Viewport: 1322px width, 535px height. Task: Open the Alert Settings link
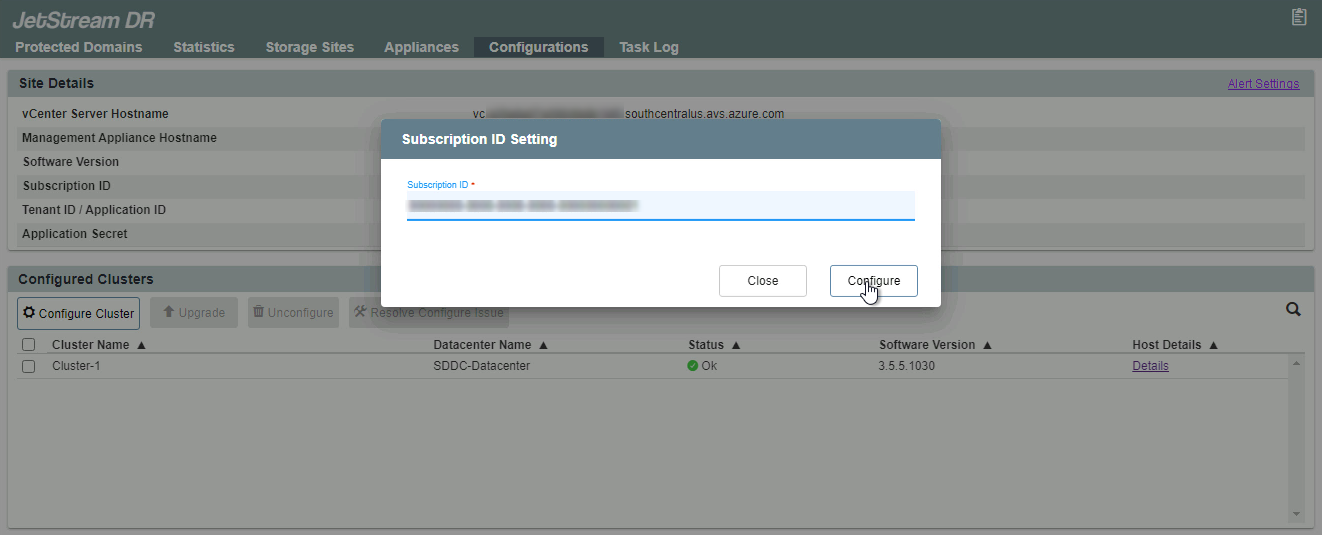[x=1263, y=84]
